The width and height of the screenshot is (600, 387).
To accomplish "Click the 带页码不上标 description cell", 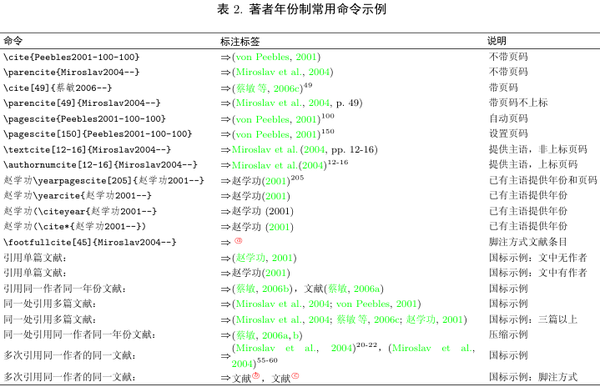I will (x=518, y=103).
